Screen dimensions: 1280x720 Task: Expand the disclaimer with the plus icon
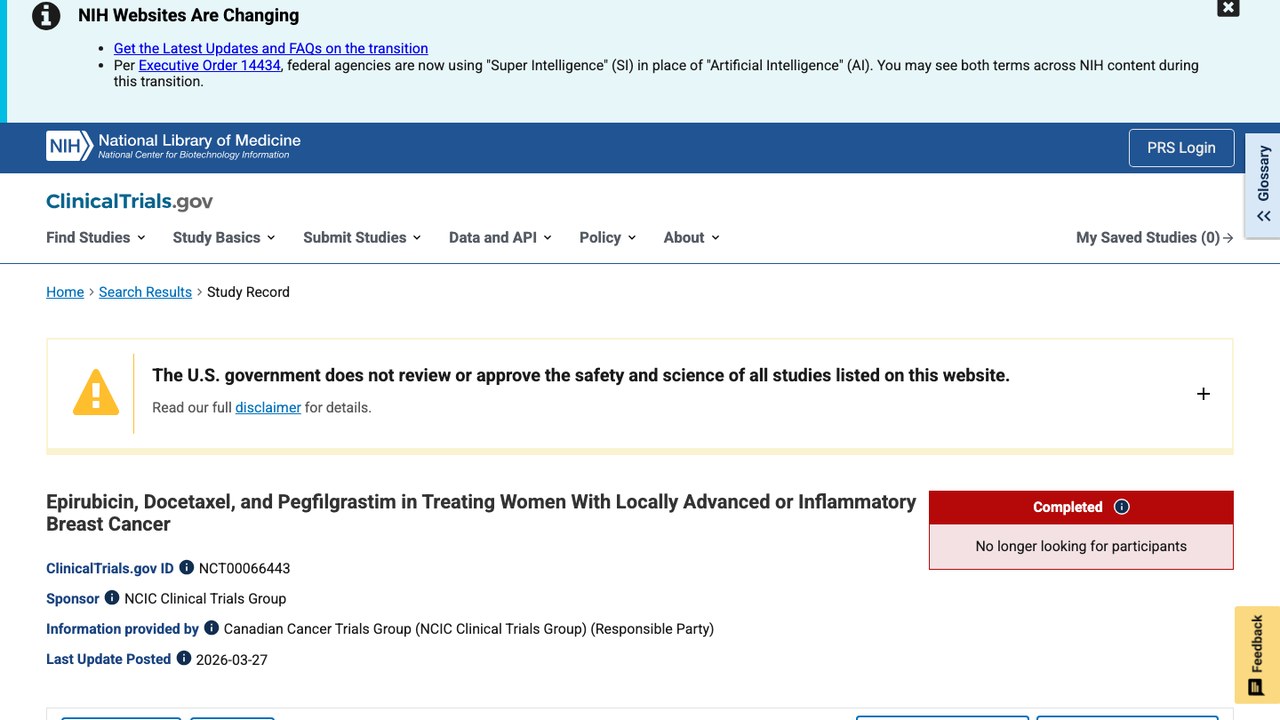pos(1203,394)
